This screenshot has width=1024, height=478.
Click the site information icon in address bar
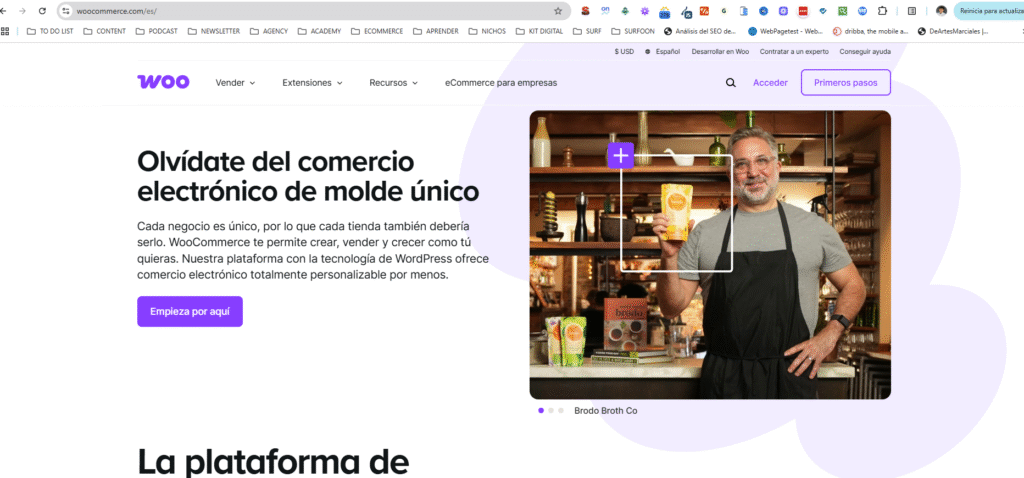66,11
